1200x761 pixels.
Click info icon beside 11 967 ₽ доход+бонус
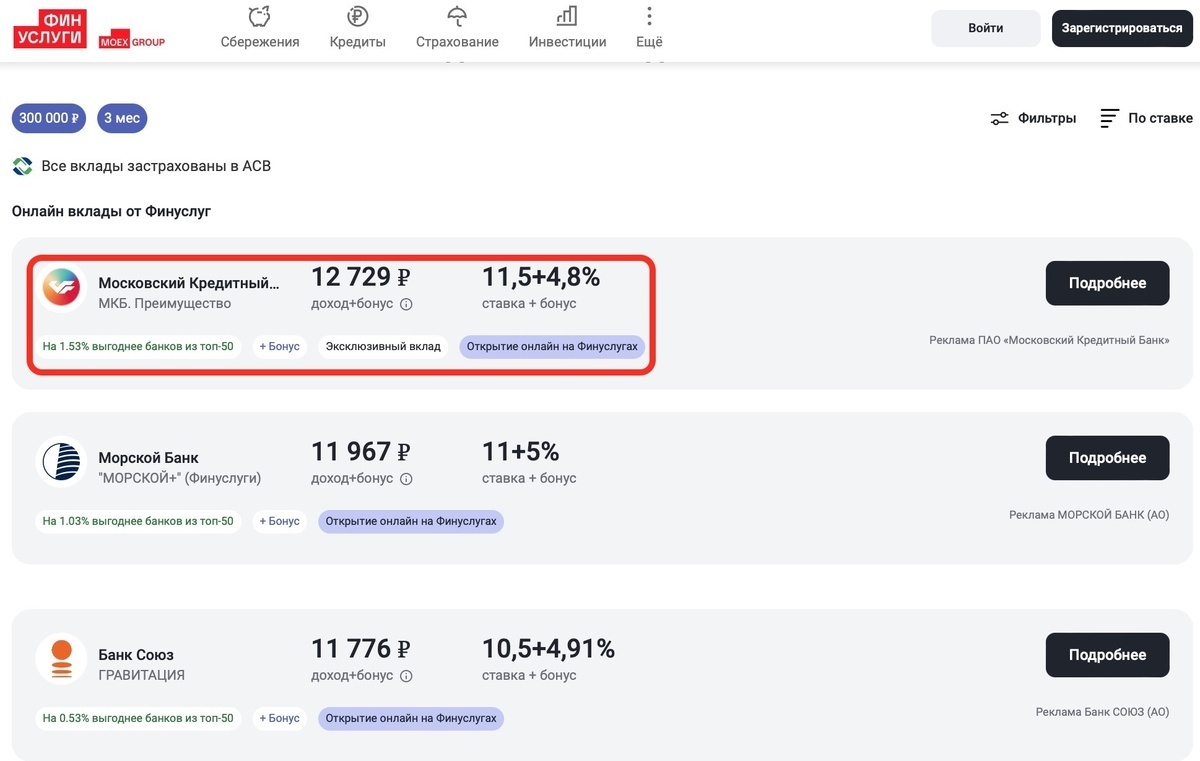pos(406,479)
